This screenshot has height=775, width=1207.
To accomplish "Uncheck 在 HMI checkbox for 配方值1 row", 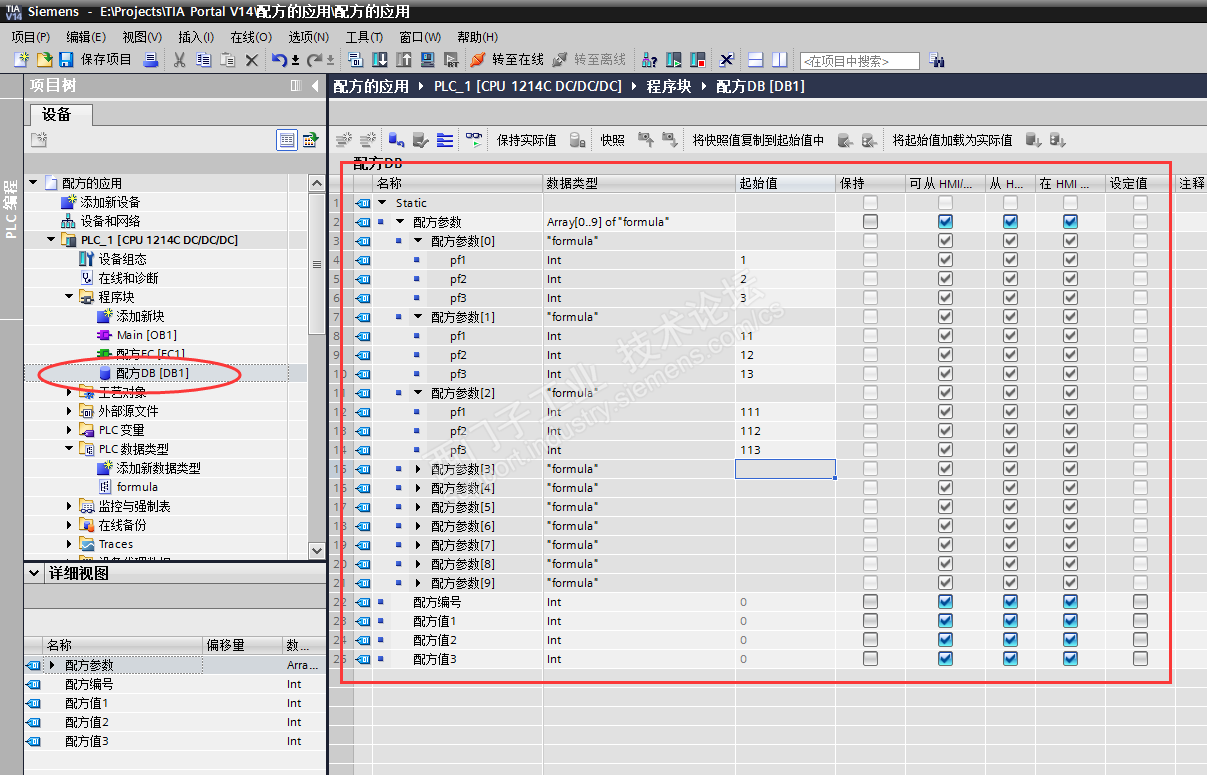I will point(1070,621).
